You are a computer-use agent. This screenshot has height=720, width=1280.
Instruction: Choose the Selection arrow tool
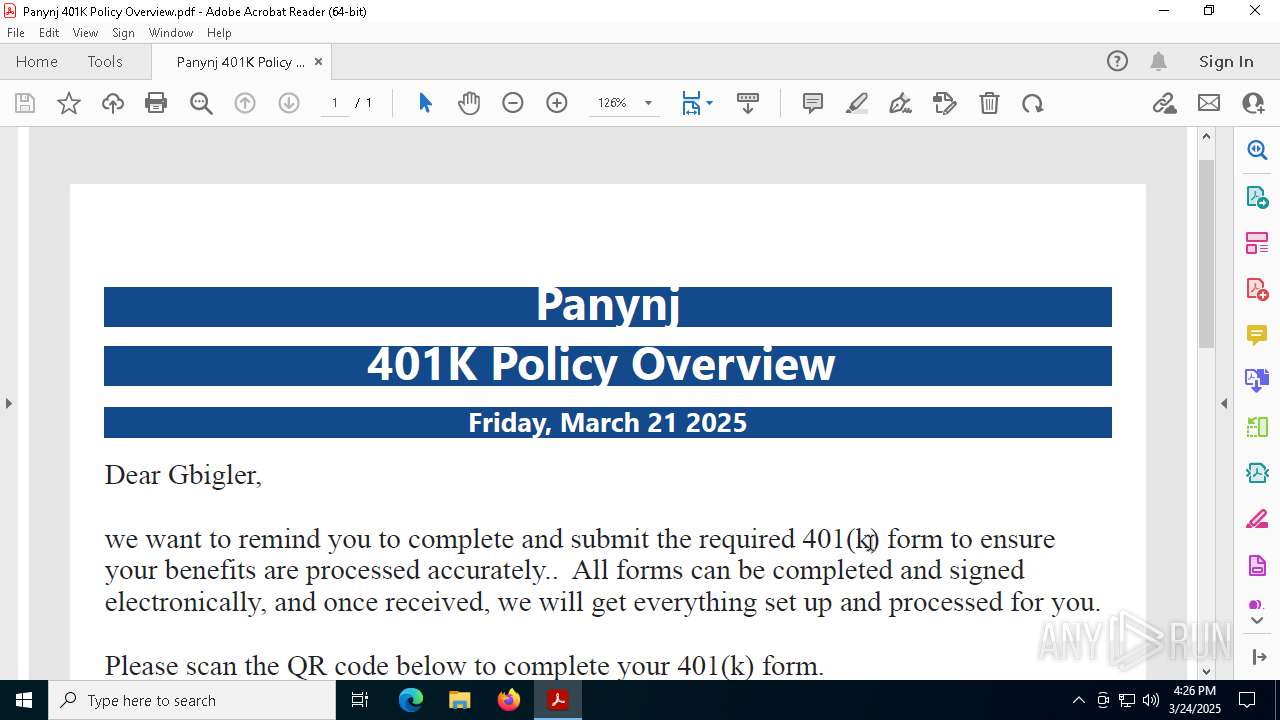425,103
